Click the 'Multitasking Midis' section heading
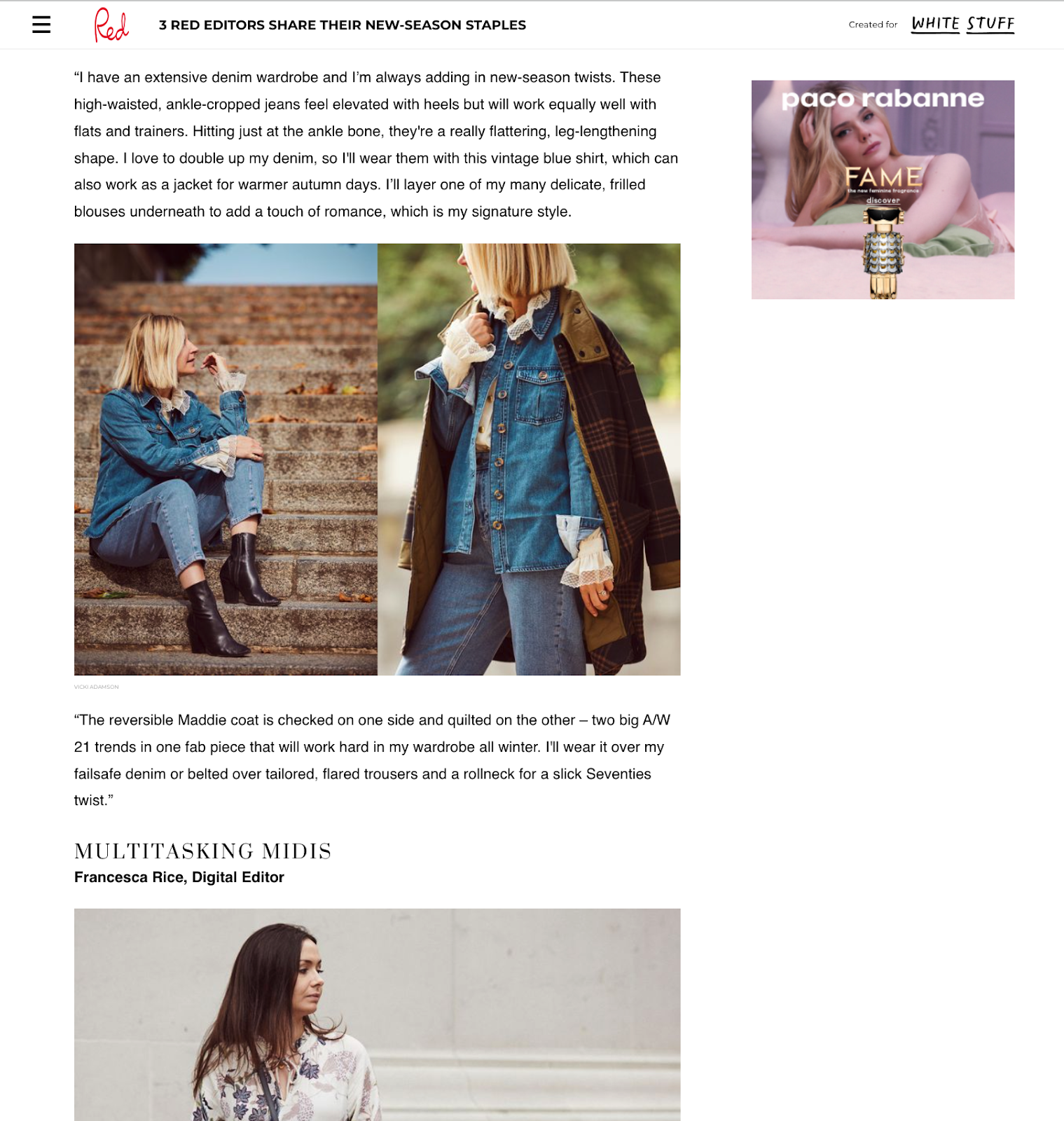The image size is (1064, 1121). 203,851
